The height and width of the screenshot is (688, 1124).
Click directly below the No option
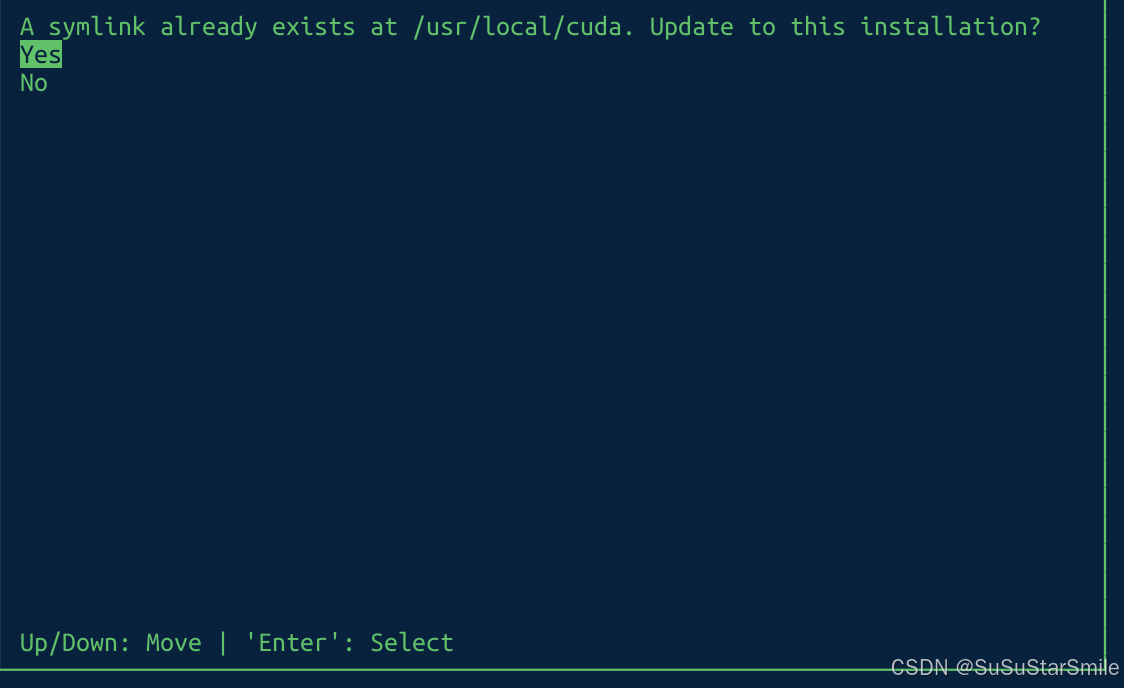(x=33, y=110)
